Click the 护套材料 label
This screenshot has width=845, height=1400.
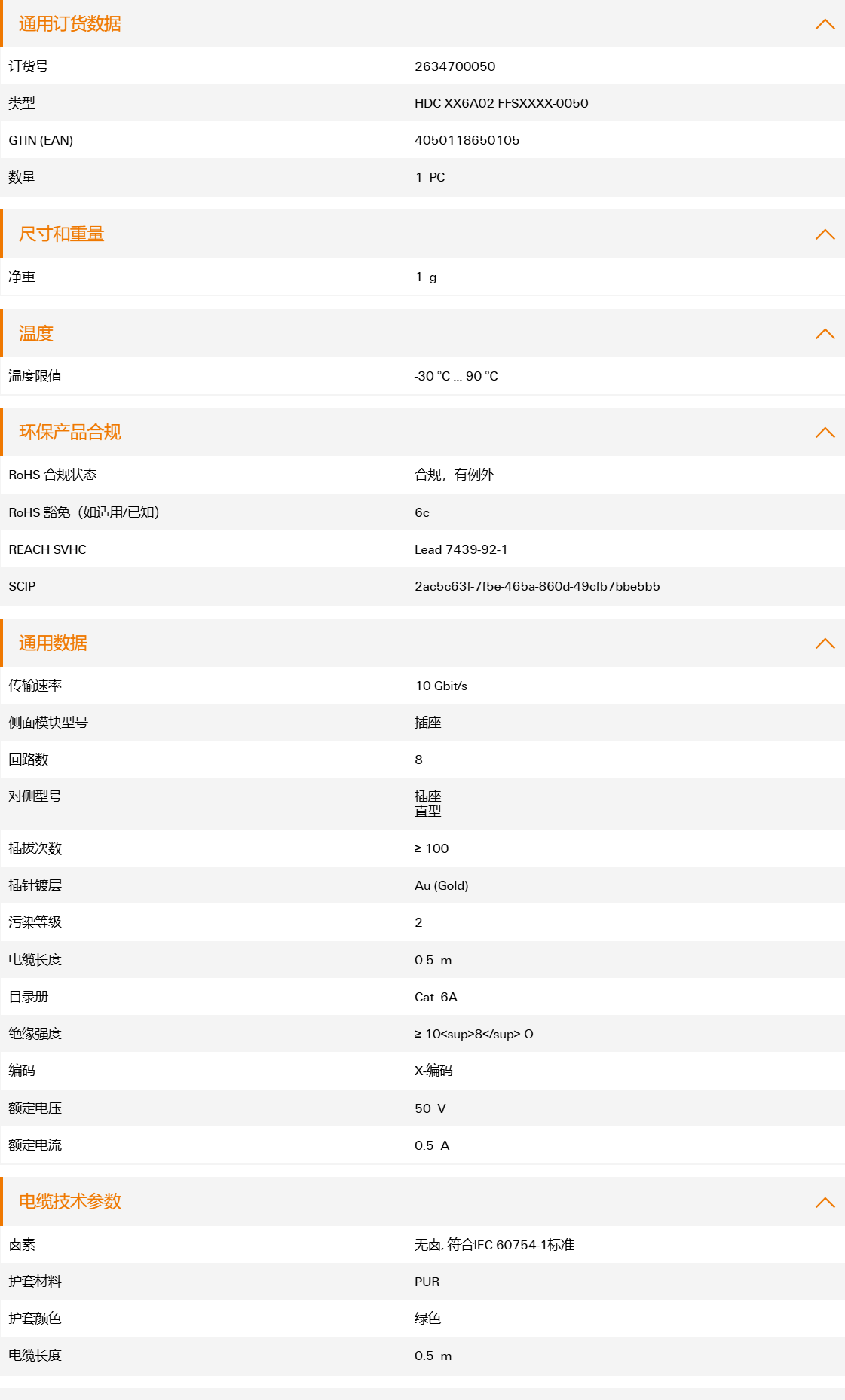coord(35,1282)
